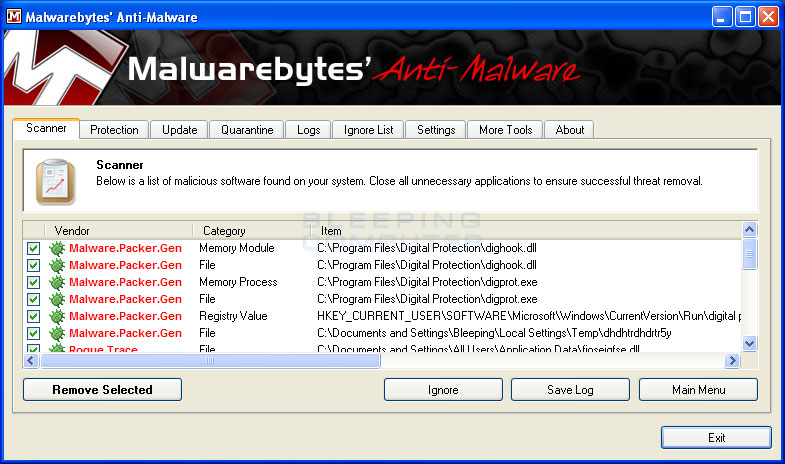Viewport: 785px width, 464px height.
Task: Click the Malwarebytes title bar app icon
Action: tap(14, 17)
